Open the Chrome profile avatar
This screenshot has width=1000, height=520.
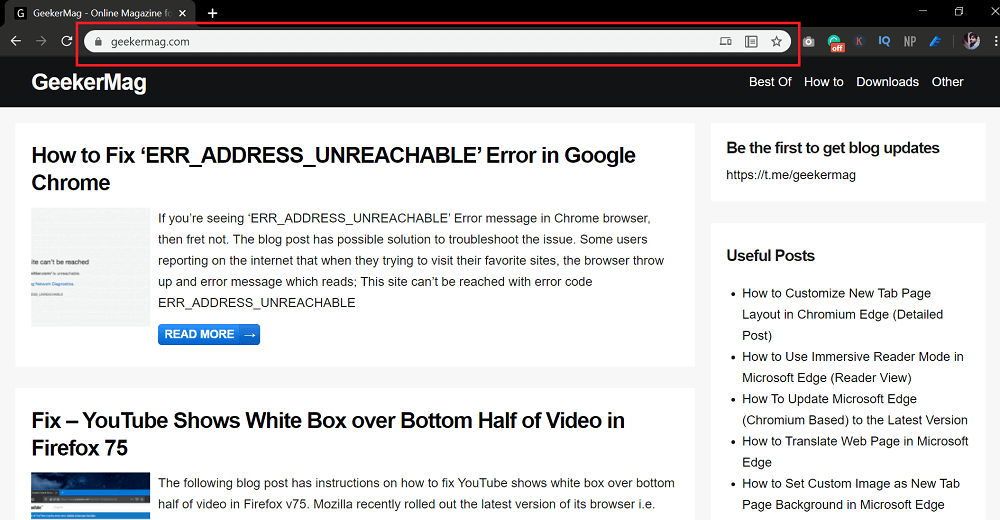[x=971, y=41]
